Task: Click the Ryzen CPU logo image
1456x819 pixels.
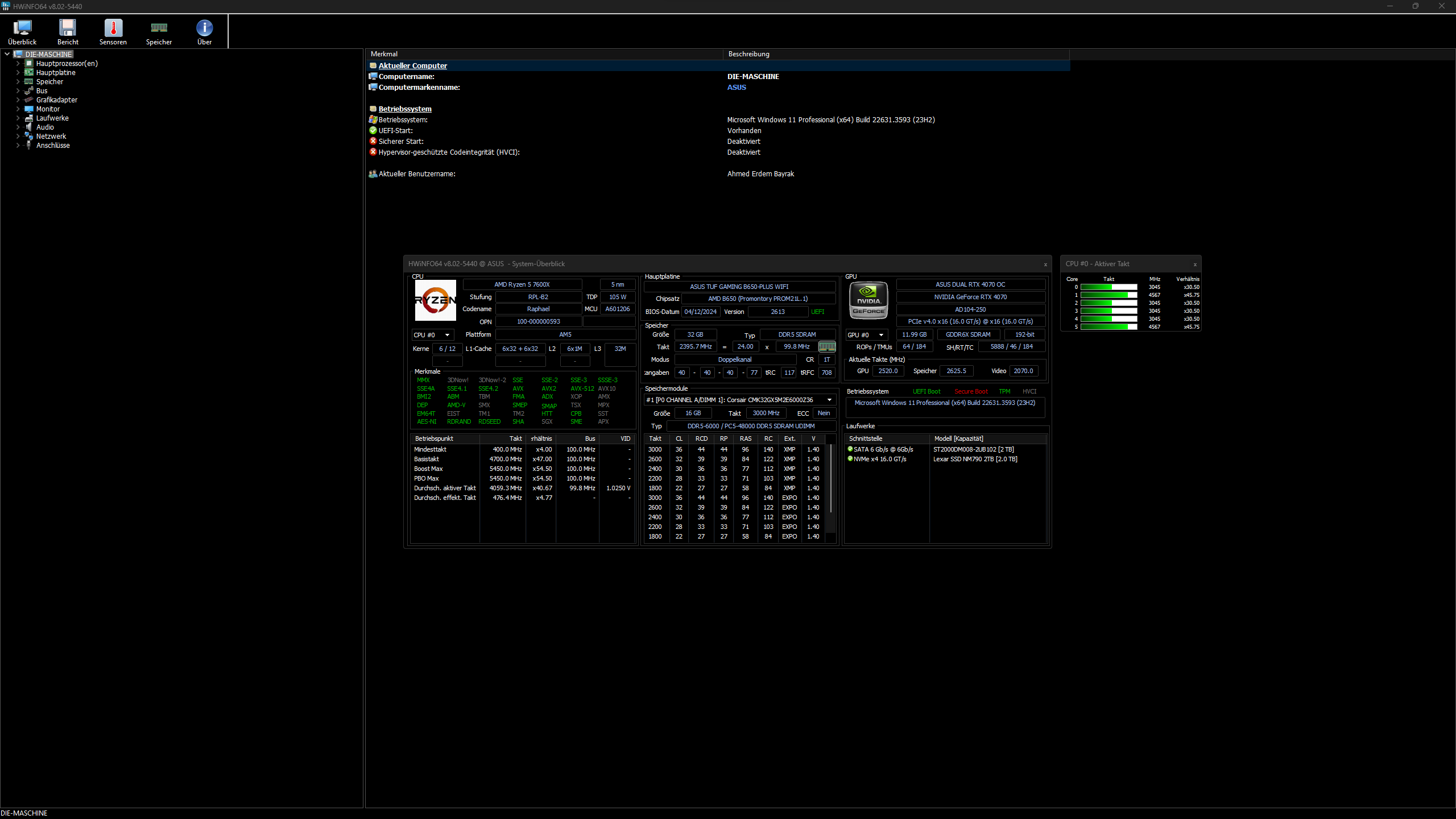Action: [435, 300]
